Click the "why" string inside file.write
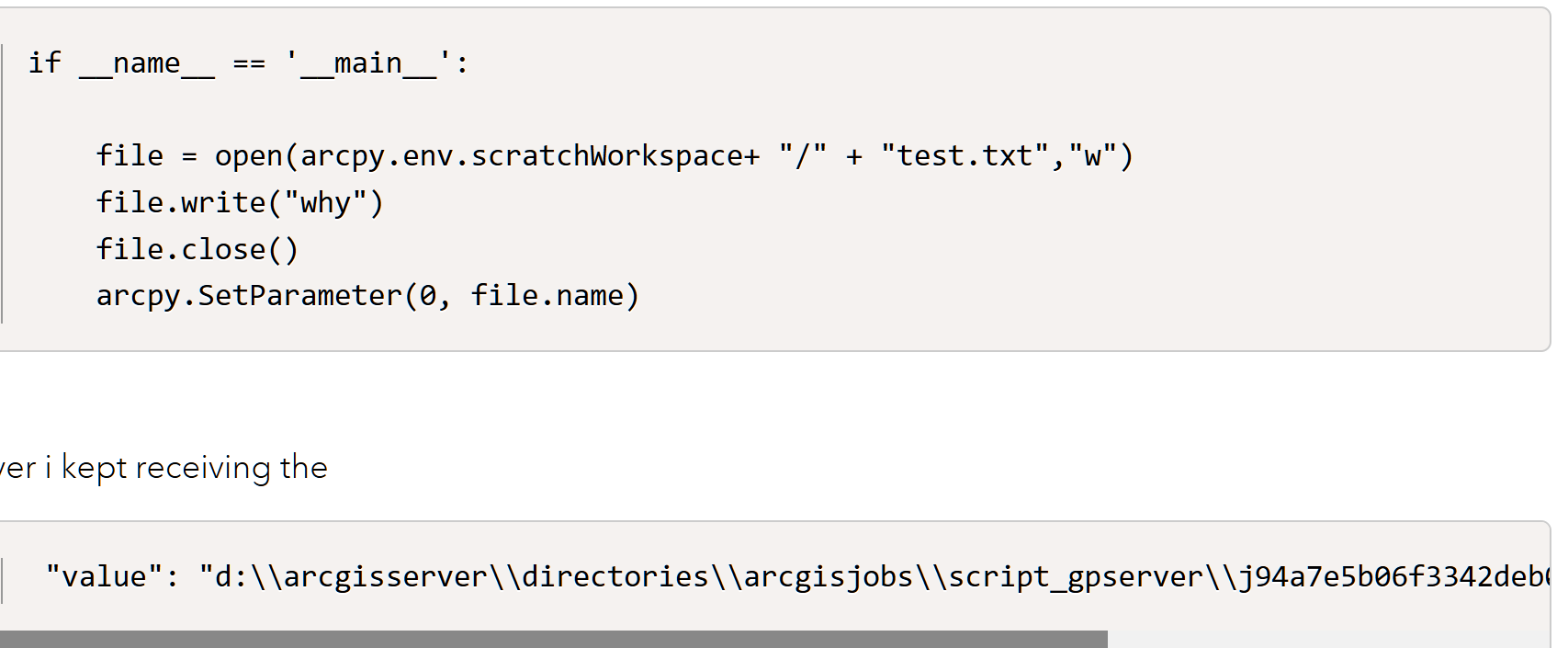 (x=326, y=202)
